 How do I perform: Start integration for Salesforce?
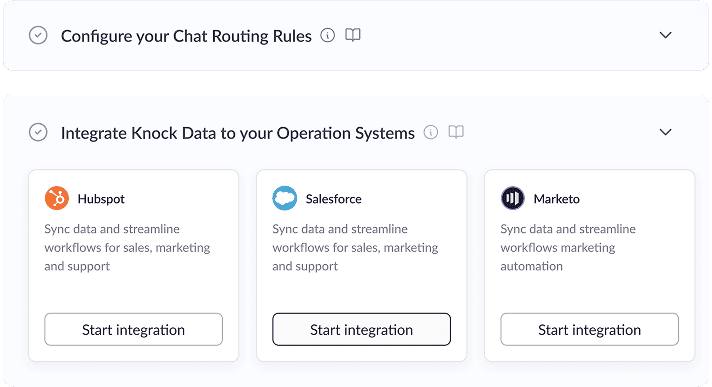(x=361, y=329)
